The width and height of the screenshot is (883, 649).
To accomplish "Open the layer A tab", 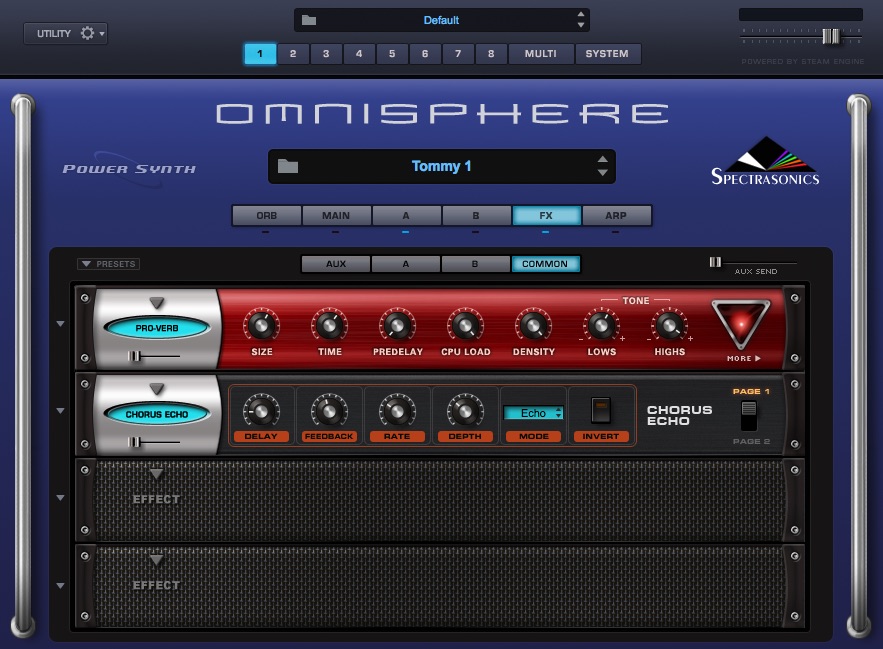I will (406, 215).
